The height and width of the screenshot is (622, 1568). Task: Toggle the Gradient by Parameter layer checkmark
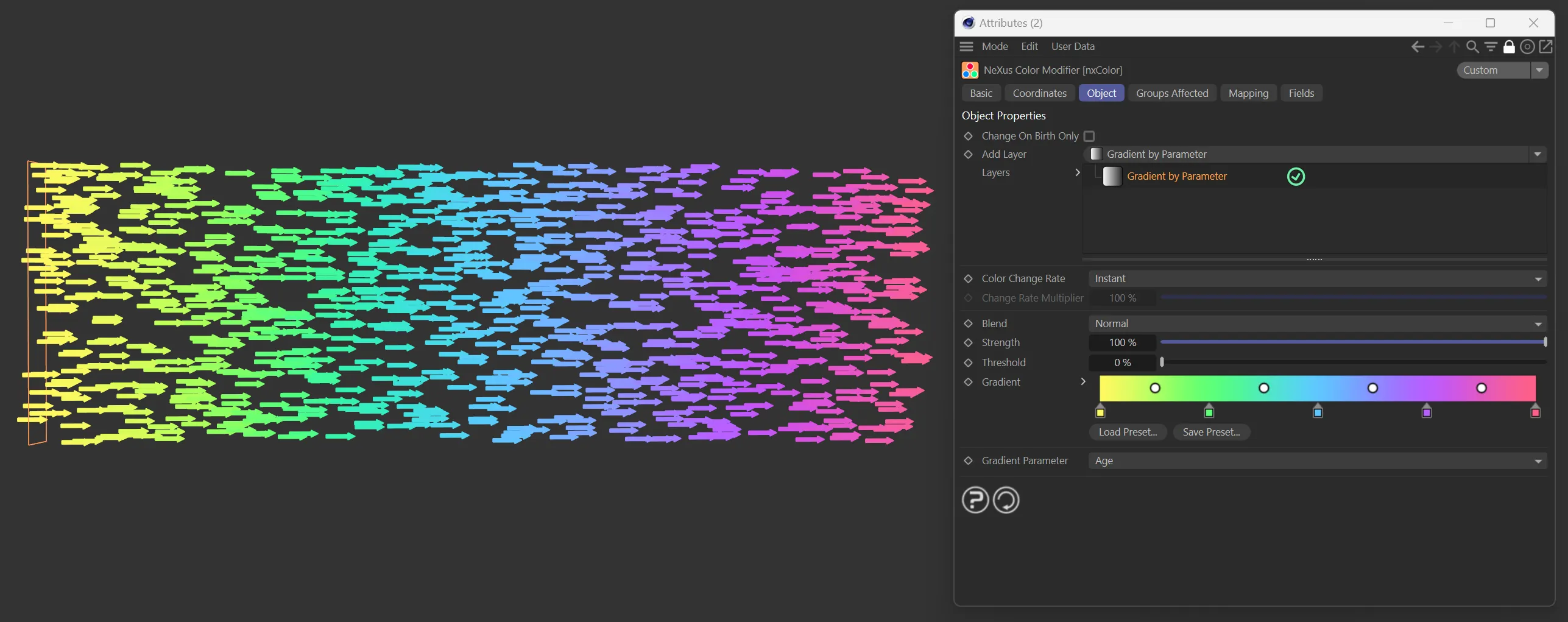click(x=1296, y=177)
